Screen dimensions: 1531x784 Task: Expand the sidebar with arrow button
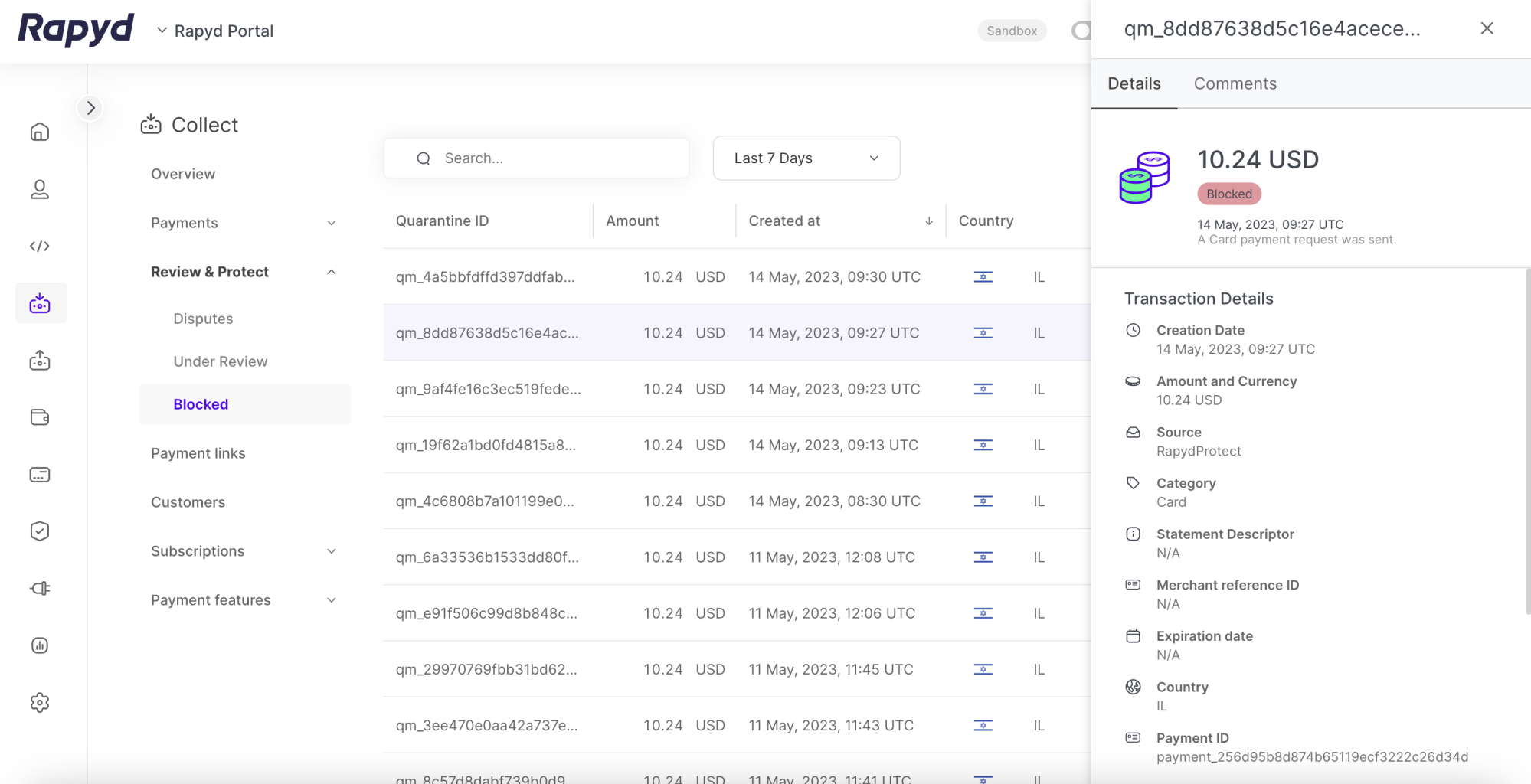(x=90, y=108)
